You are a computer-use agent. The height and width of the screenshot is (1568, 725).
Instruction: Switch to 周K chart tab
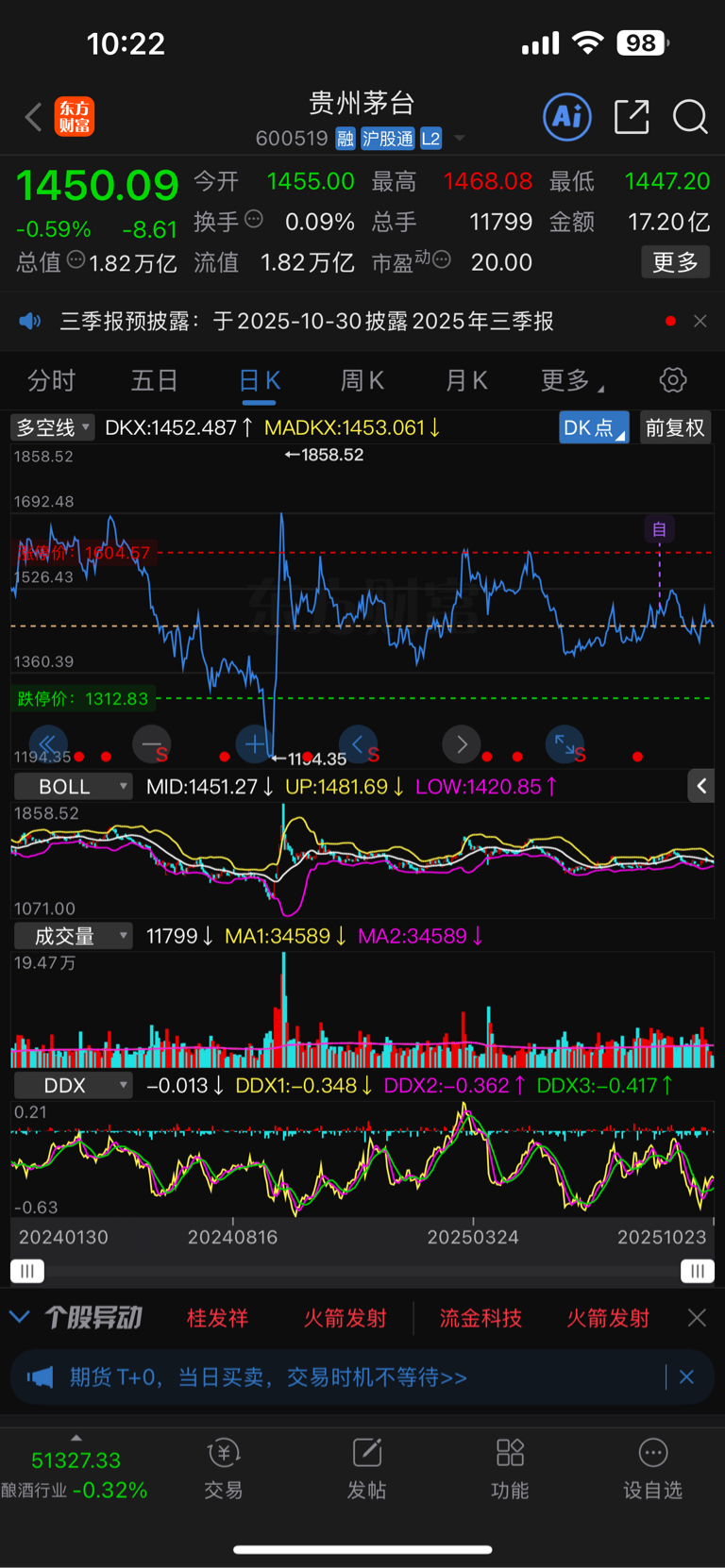coord(362,380)
